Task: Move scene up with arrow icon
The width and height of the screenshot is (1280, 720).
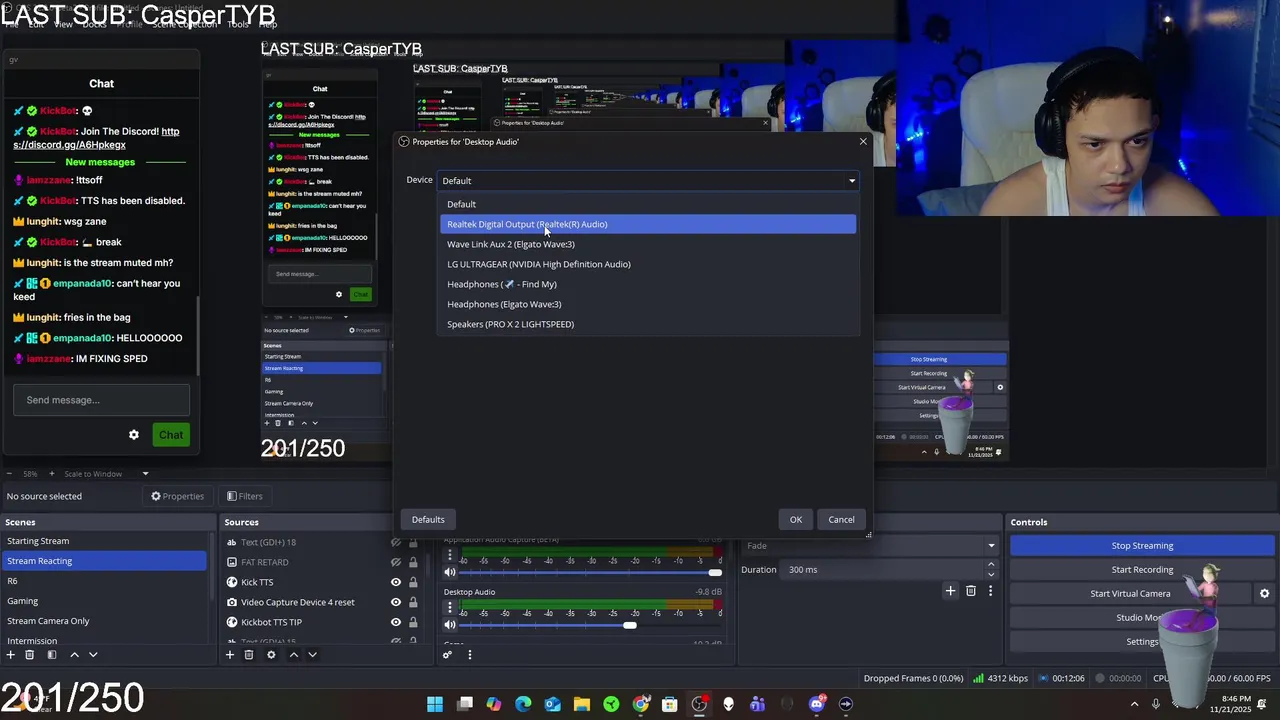Action: click(74, 655)
